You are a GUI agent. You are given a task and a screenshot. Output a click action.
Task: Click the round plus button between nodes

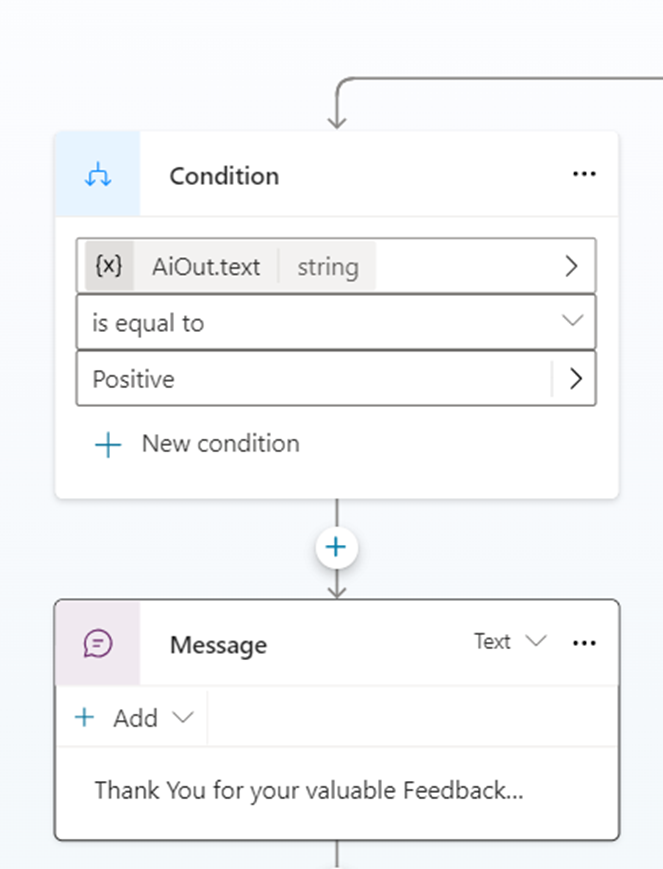pos(336,547)
